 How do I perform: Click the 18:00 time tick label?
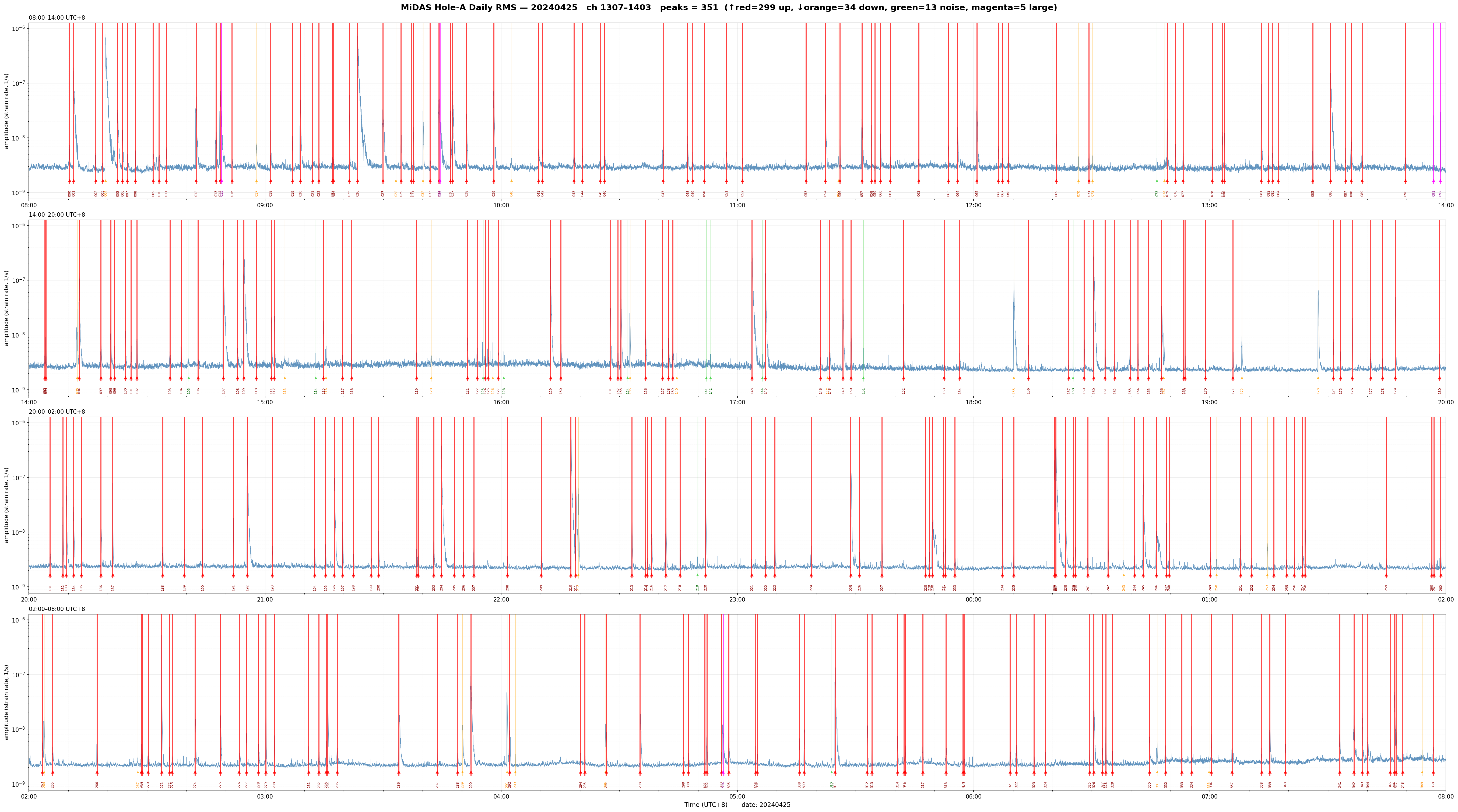pos(974,402)
